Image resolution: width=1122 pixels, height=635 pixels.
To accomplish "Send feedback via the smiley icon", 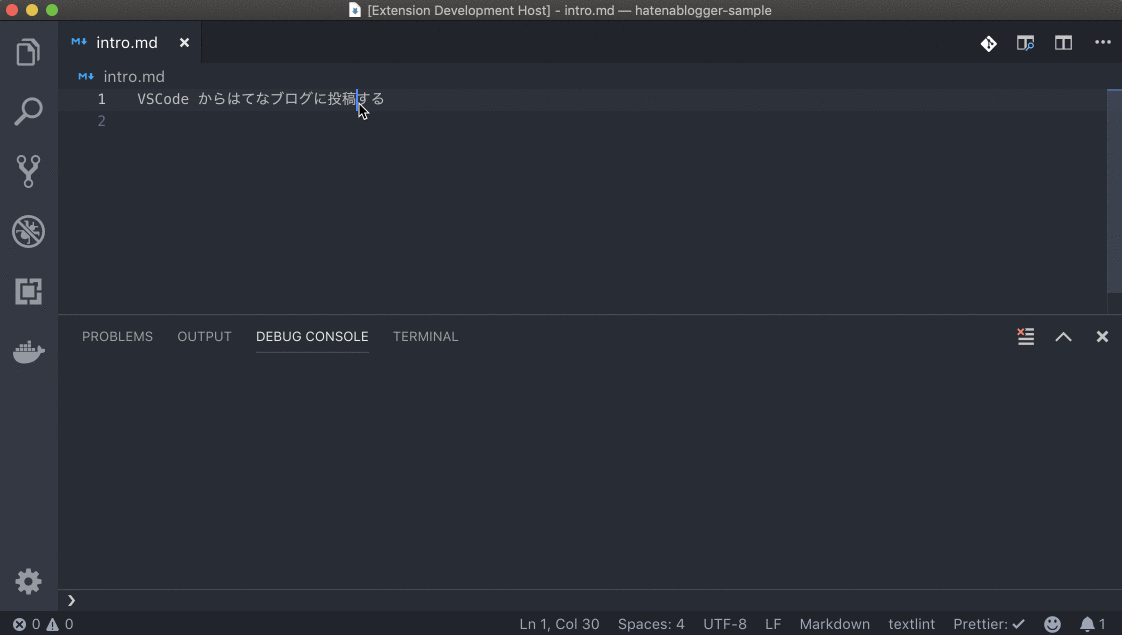I will [1052, 624].
